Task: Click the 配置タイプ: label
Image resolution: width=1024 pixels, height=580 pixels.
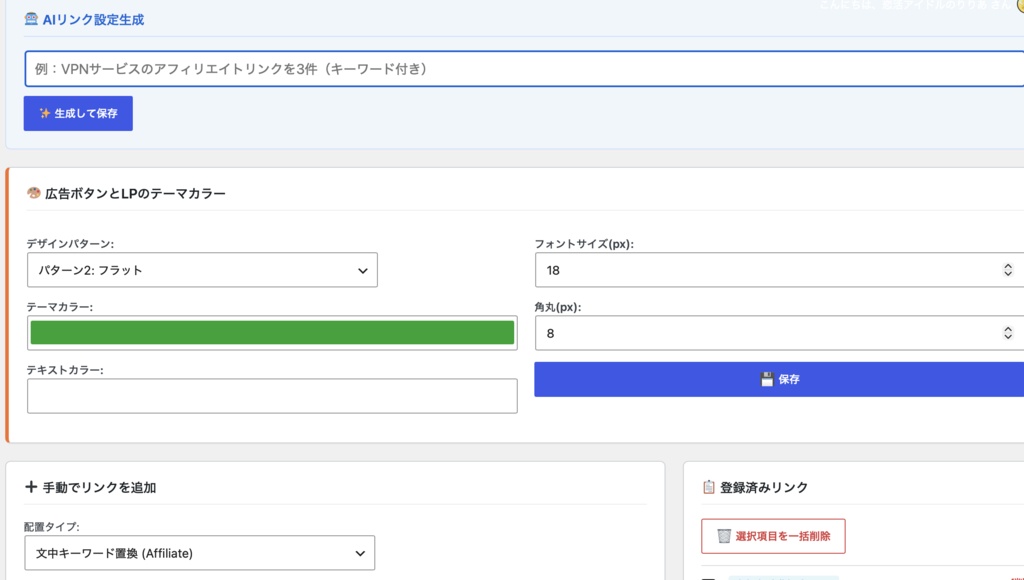Action: click(52, 526)
